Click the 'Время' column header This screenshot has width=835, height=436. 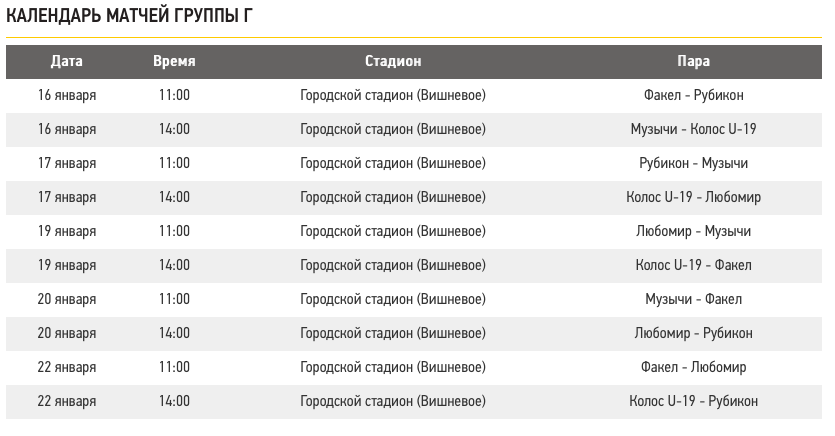click(x=174, y=61)
